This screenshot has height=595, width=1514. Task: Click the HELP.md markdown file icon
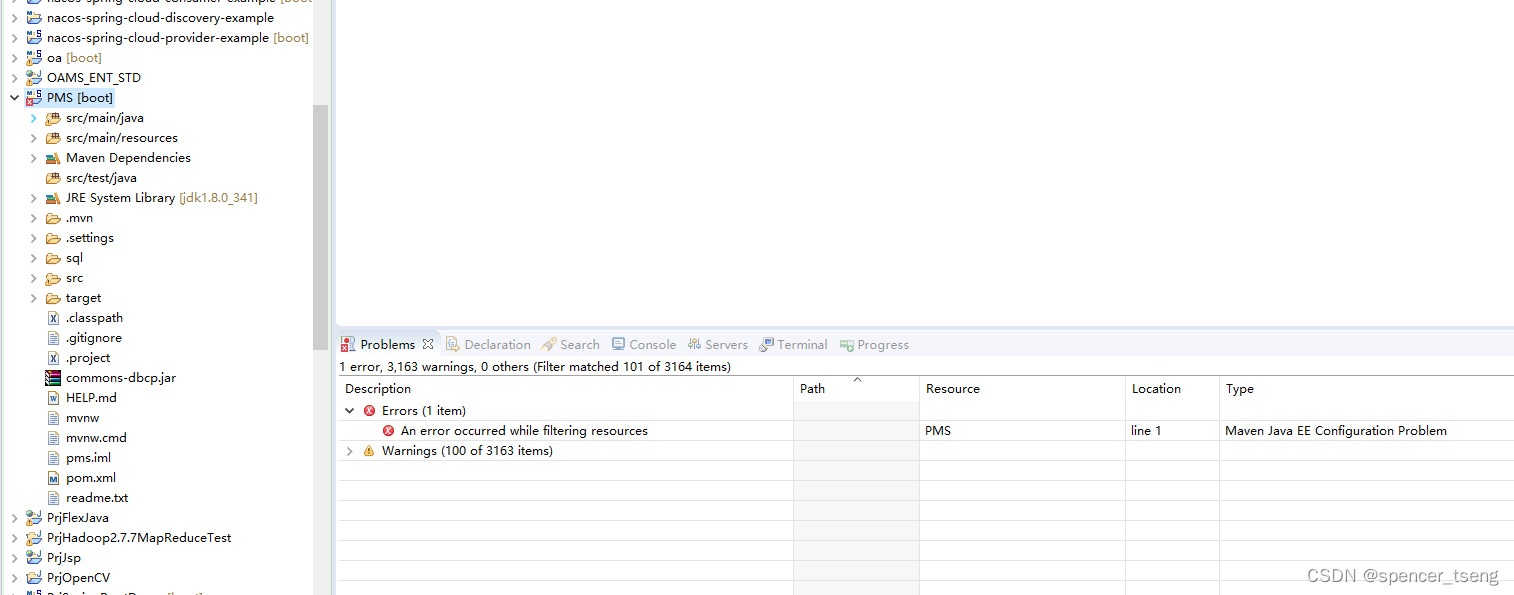53,397
